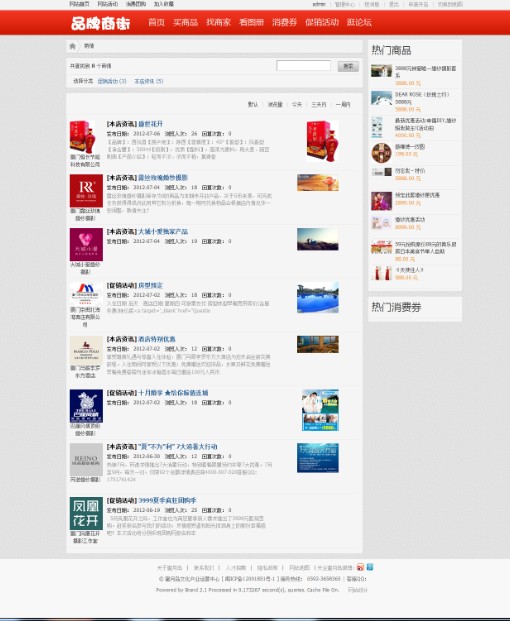
Task: Show posts from 三天内
Action: pyautogui.click(x=319, y=105)
